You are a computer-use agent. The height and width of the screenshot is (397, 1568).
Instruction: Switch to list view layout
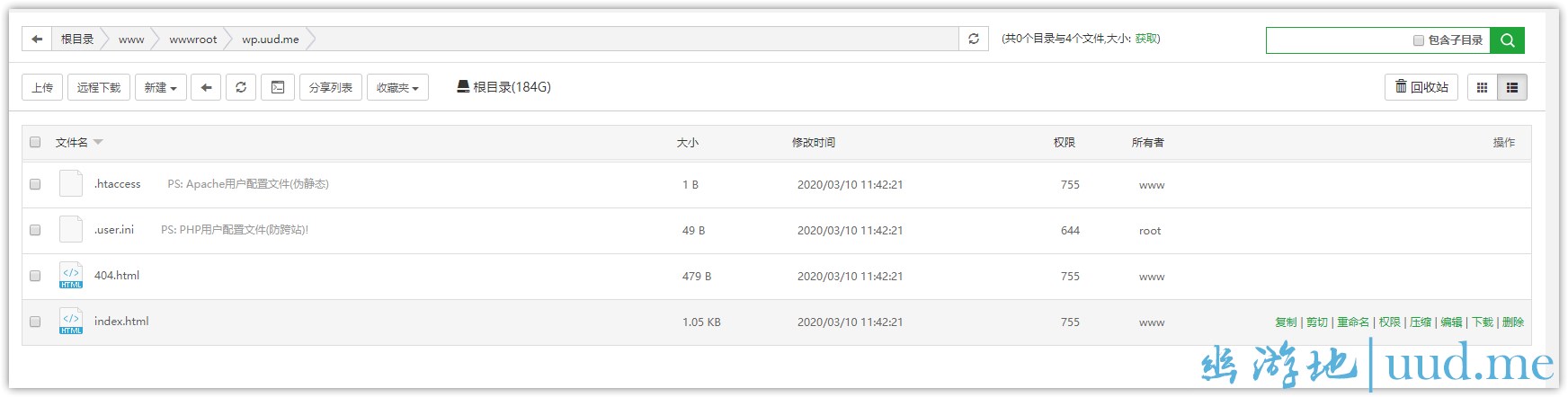pos(1512,88)
